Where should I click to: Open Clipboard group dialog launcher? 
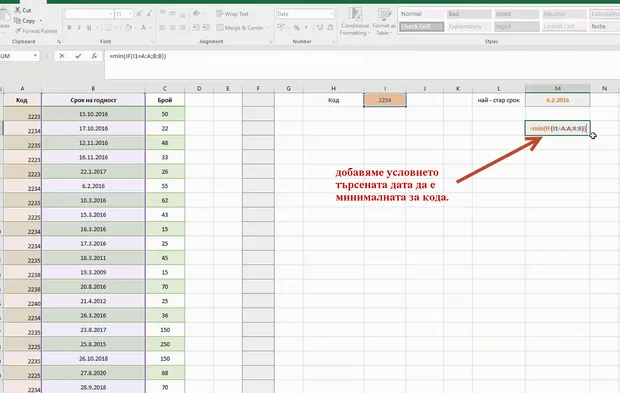pyautogui.click(x=59, y=42)
